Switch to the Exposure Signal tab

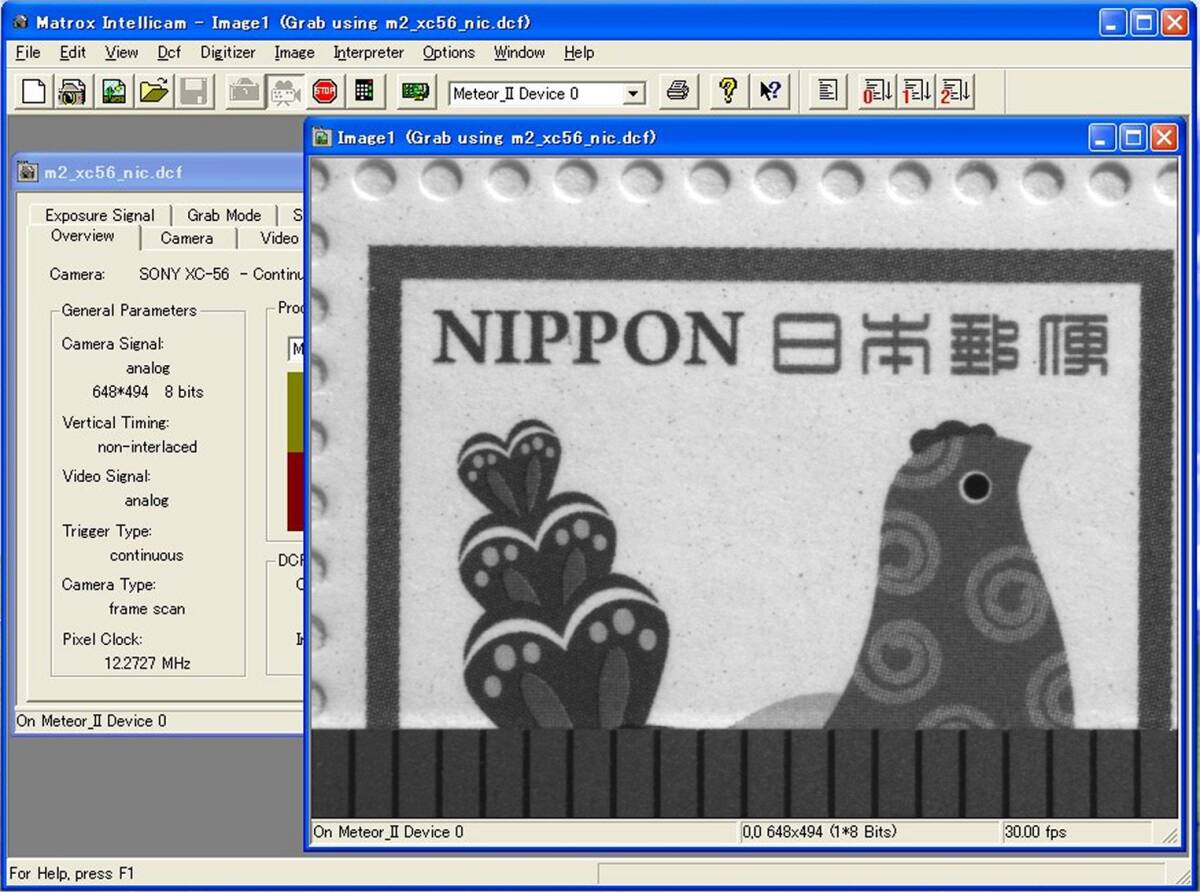coord(100,215)
